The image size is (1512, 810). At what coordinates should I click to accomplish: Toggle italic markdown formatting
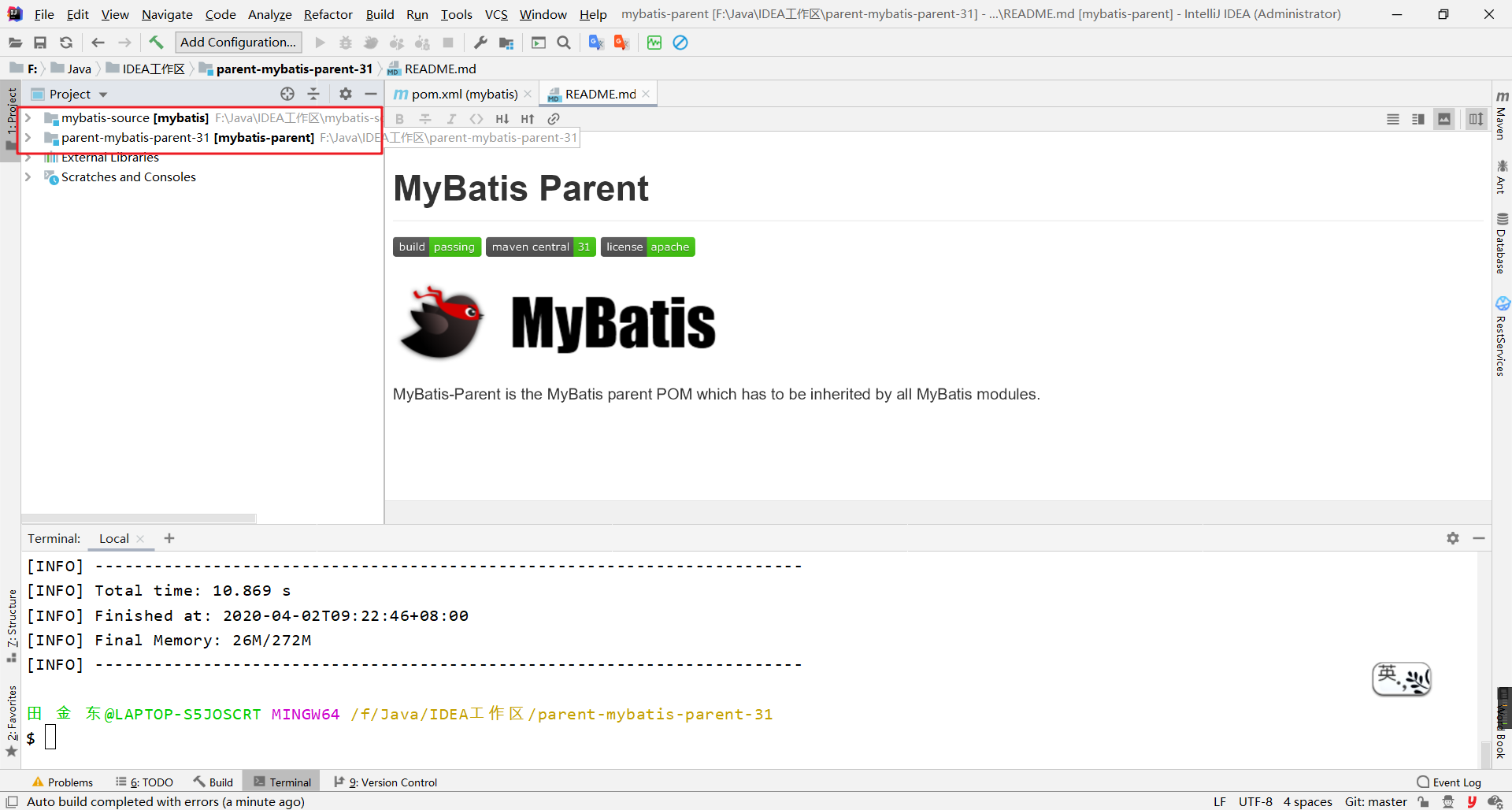[x=451, y=119]
